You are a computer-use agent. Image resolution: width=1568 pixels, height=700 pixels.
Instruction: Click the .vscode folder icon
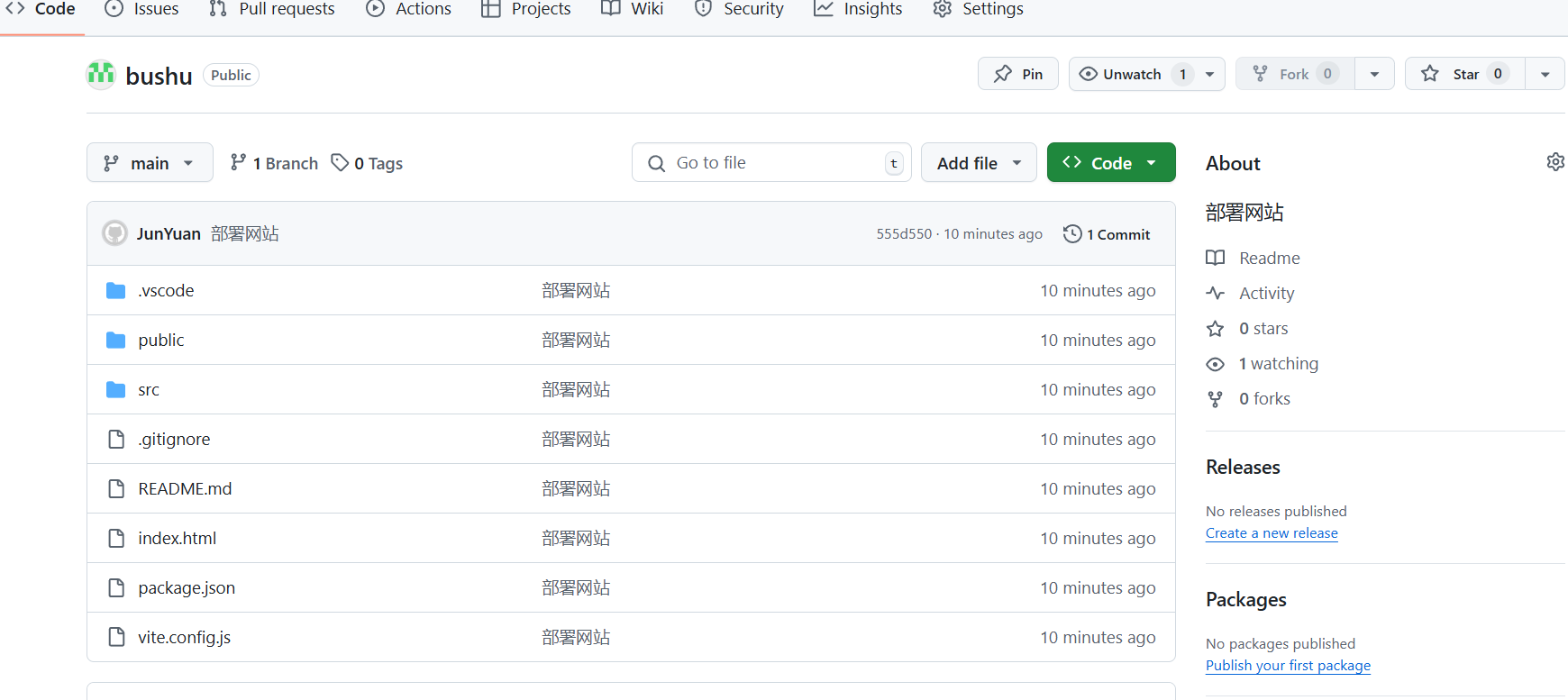(115, 290)
